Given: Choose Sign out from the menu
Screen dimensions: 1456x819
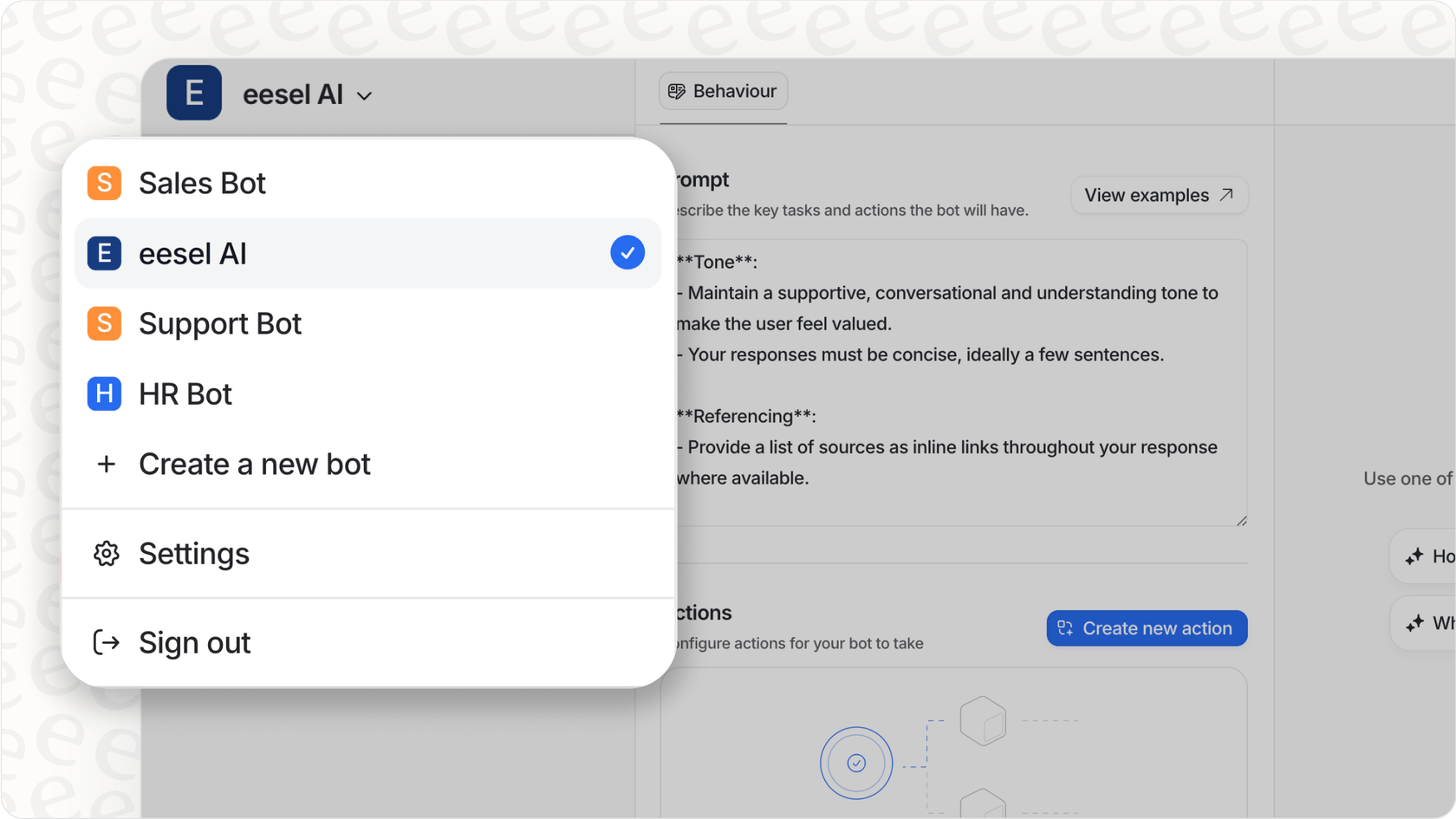Looking at the screenshot, I should (194, 641).
